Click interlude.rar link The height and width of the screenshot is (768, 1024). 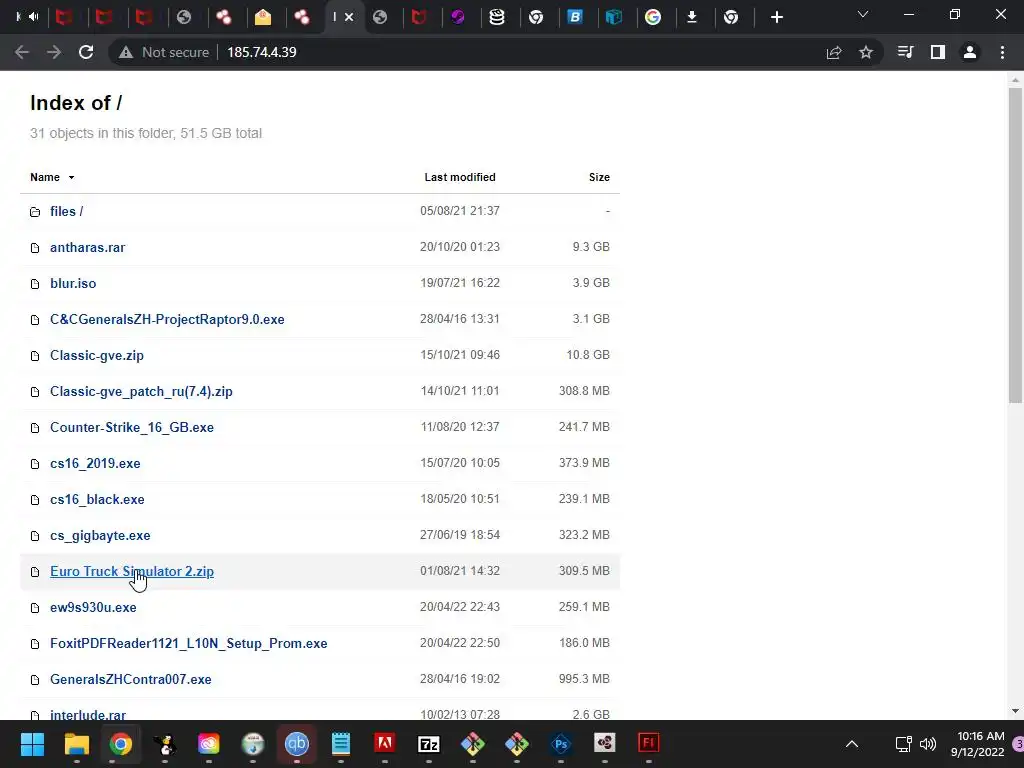point(88,714)
